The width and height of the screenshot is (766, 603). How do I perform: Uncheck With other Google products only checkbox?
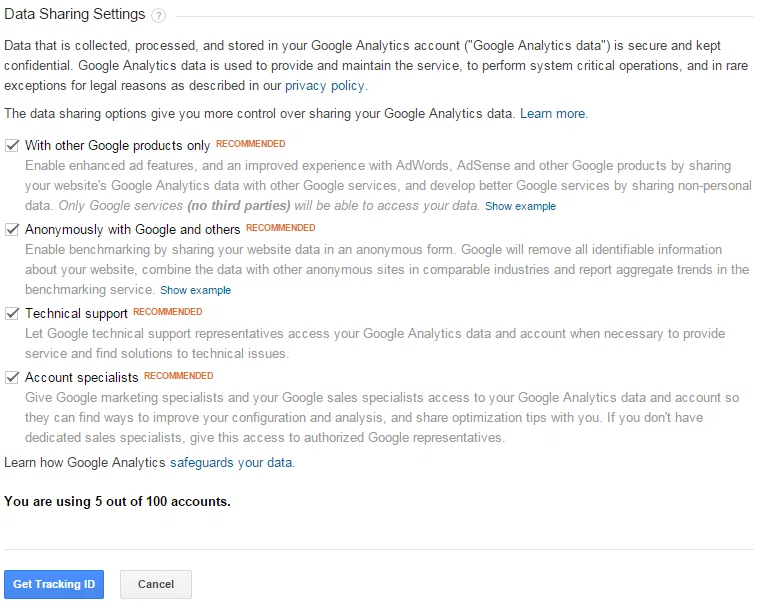(12, 145)
